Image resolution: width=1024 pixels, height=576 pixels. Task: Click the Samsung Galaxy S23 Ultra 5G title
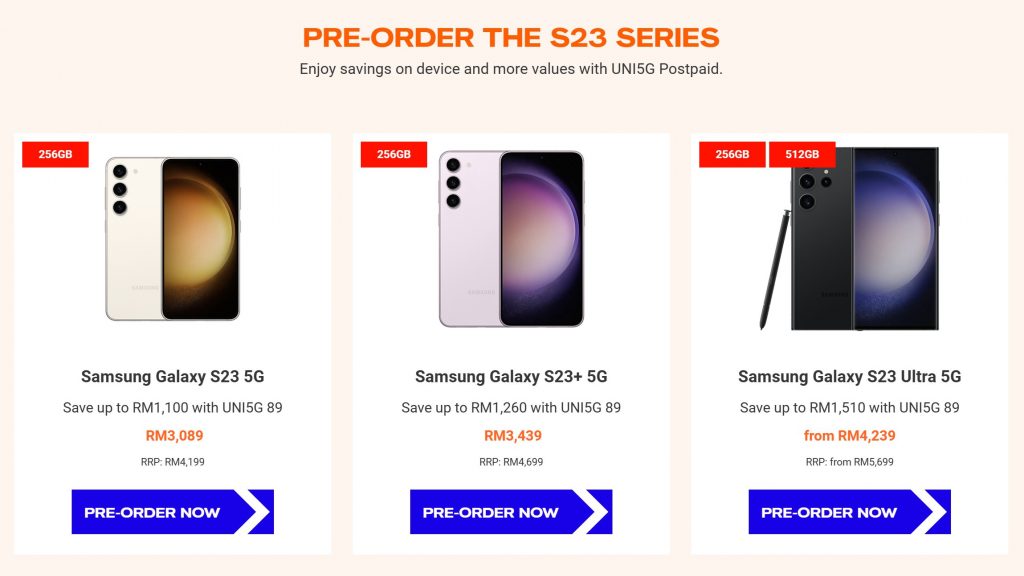pyautogui.click(x=850, y=377)
